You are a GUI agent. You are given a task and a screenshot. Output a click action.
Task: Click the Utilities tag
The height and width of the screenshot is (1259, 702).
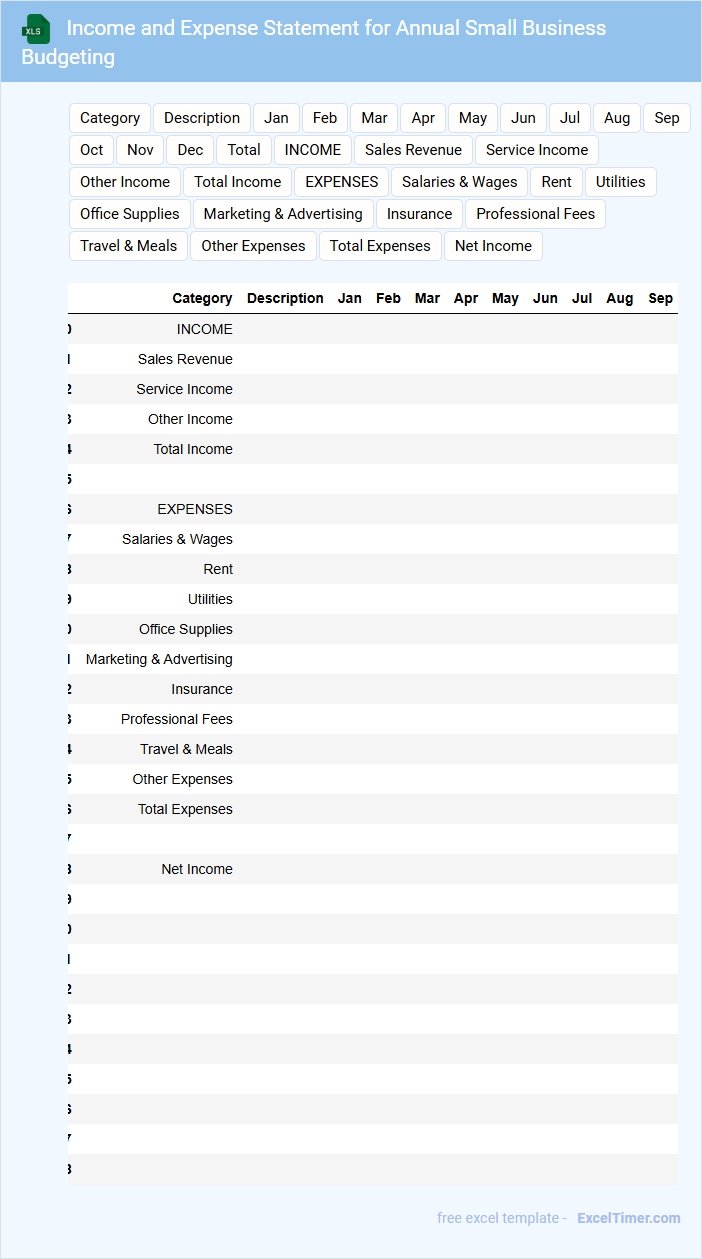[621, 182]
